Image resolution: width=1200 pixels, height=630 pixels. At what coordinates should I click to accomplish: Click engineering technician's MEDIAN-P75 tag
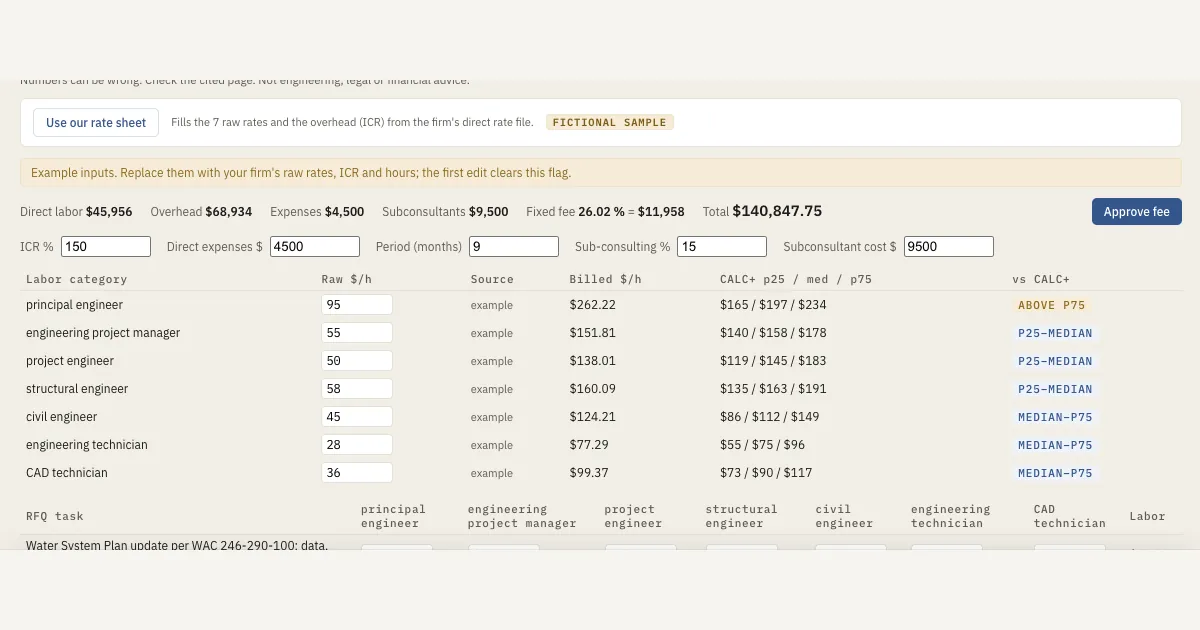click(x=1055, y=445)
